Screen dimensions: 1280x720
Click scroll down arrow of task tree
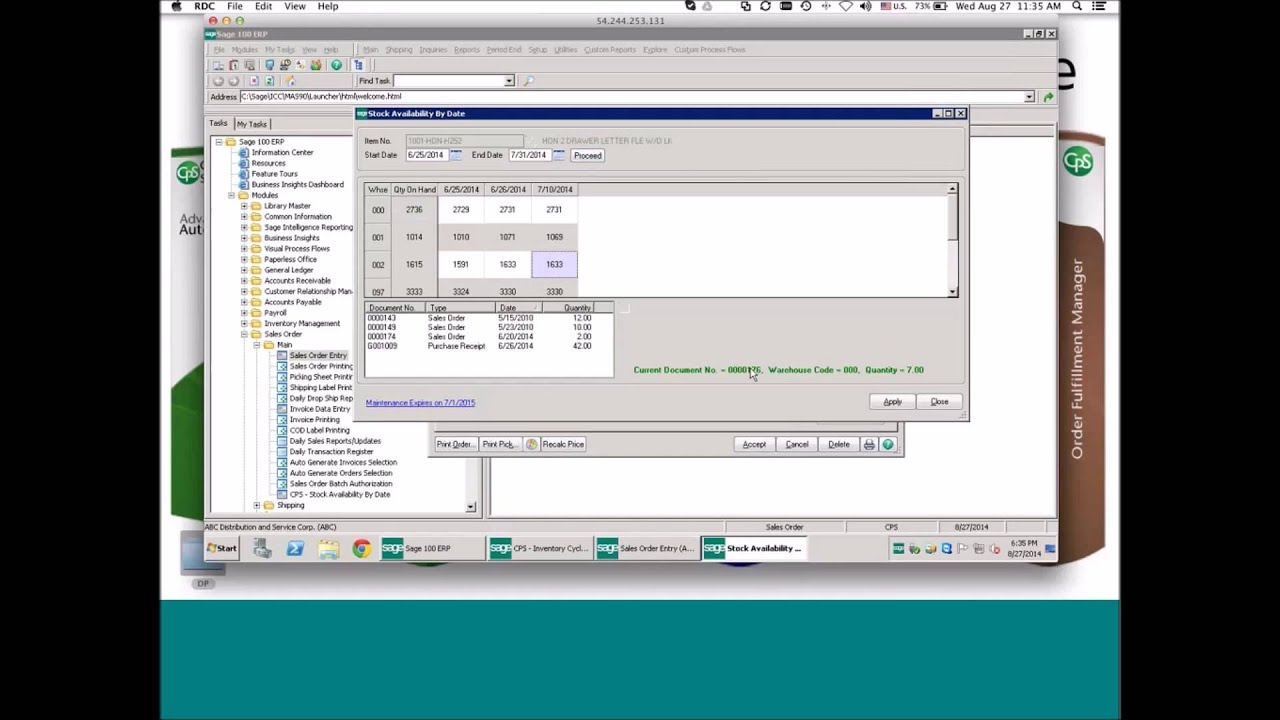[x=471, y=507]
